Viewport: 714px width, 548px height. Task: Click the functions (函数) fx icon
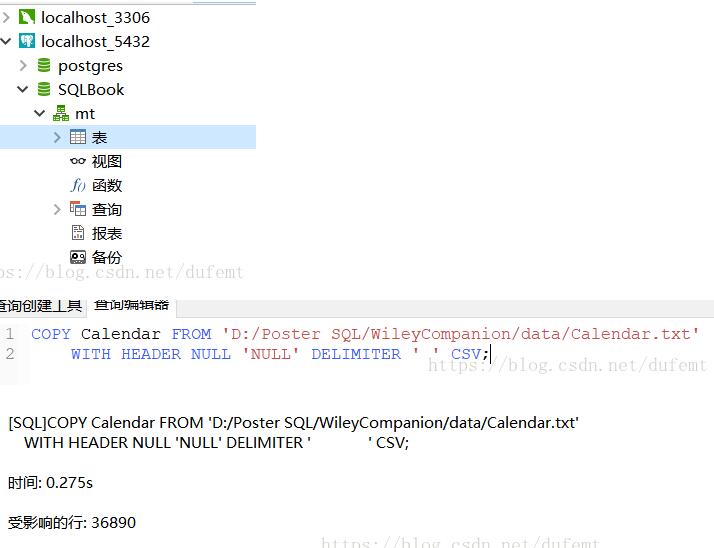coord(78,185)
